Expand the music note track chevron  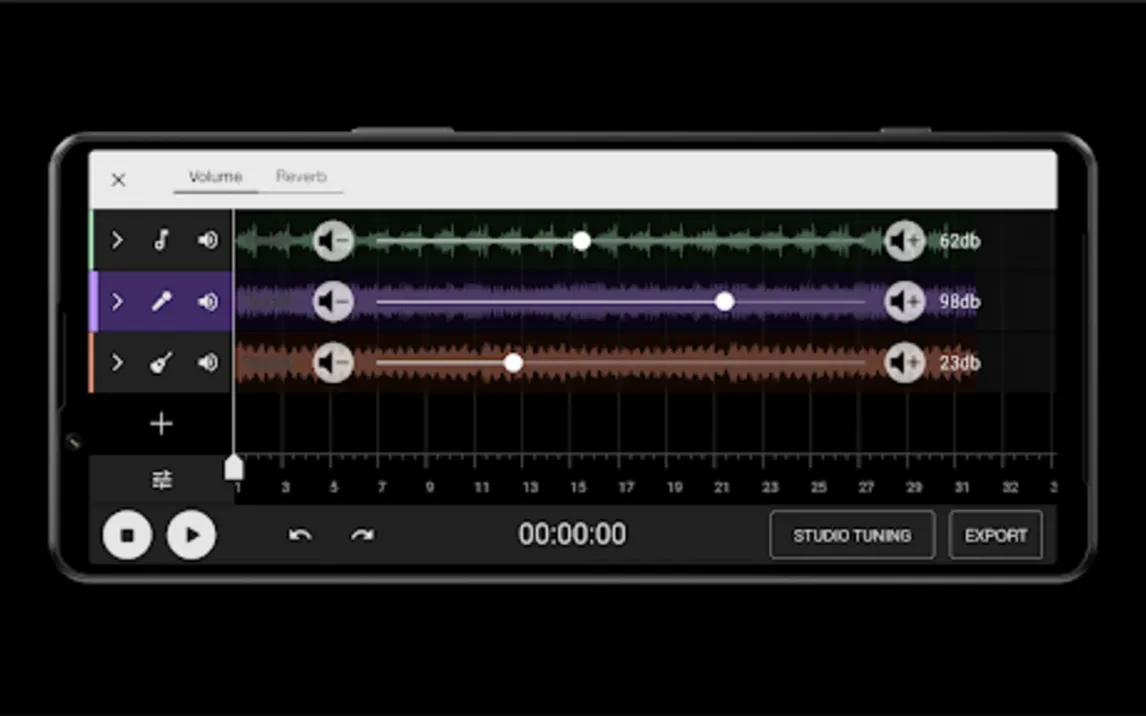117,240
